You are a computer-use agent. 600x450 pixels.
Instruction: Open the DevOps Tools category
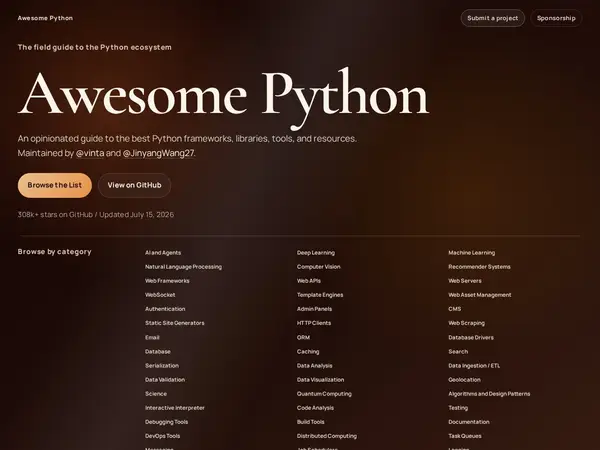[x=162, y=436]
